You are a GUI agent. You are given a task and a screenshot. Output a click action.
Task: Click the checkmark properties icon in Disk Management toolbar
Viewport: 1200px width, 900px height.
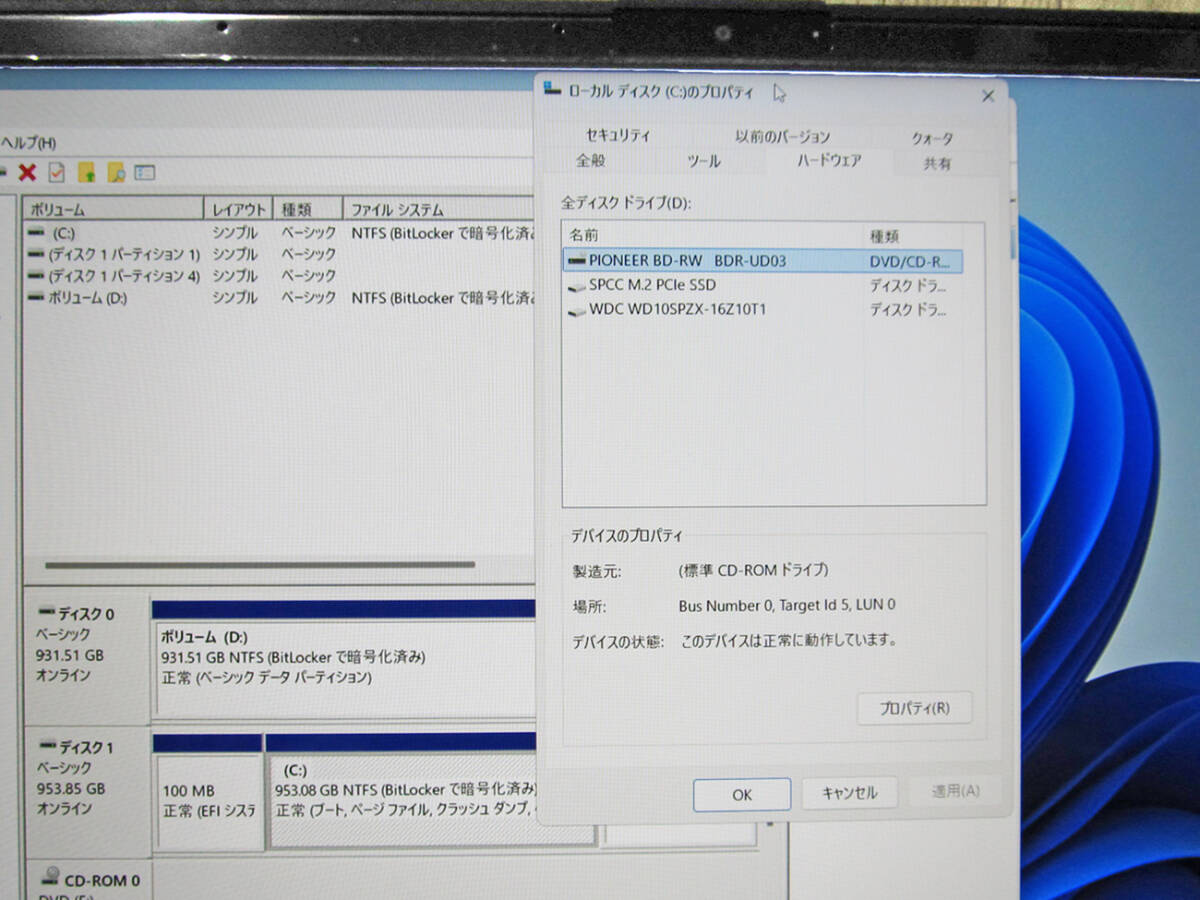pyautogui.click(x=56, y=173)
